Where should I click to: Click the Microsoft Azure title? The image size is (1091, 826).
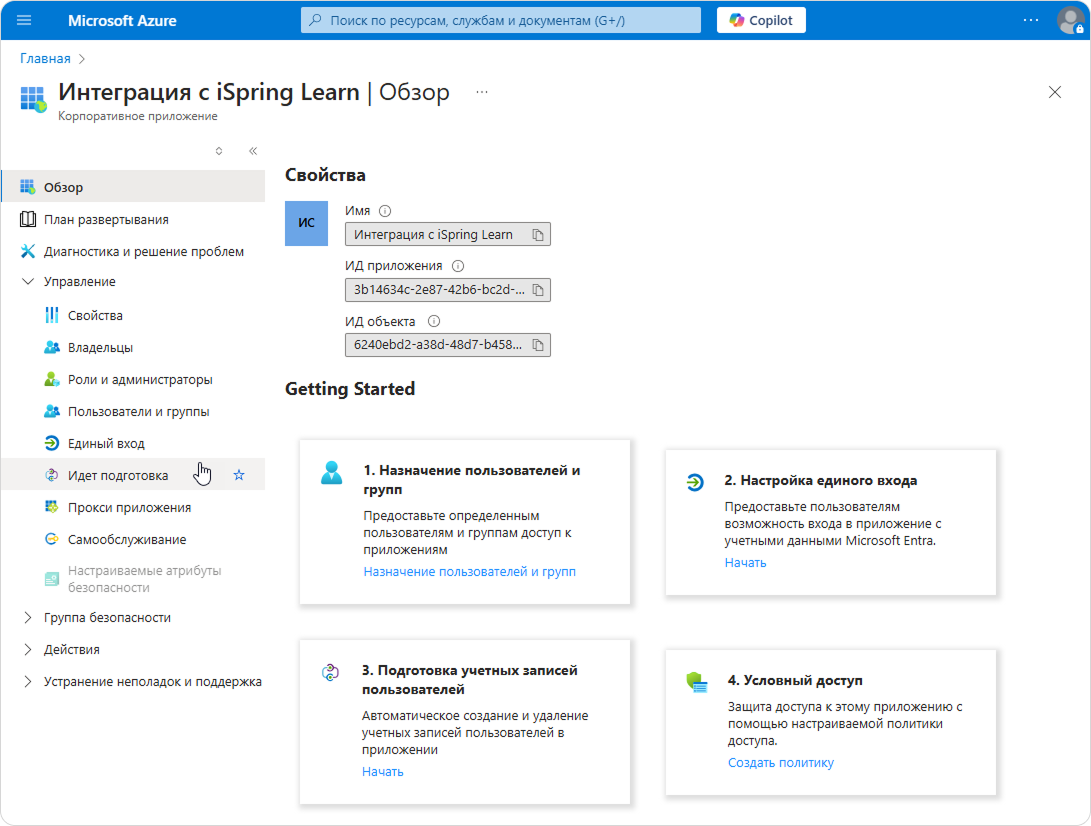coord(122,21)
